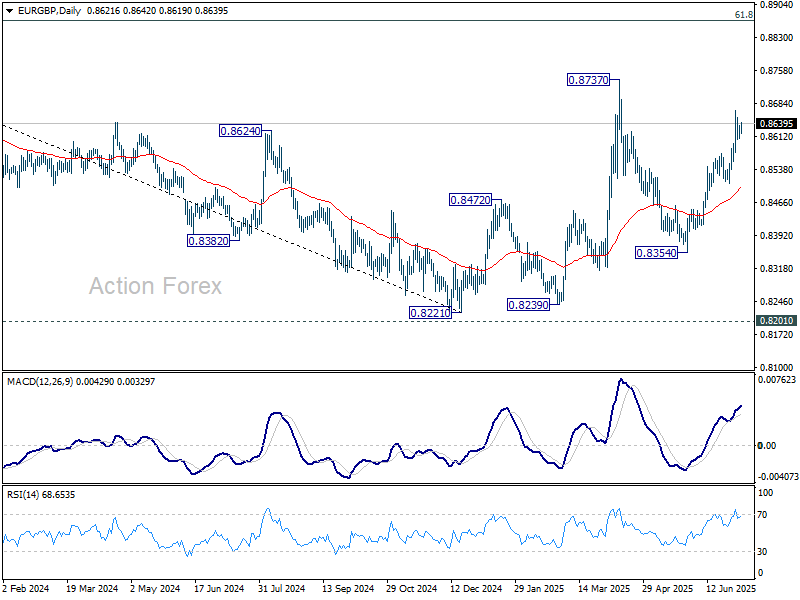Click the 0.81000 price axis value

click(x=776, y=367)
